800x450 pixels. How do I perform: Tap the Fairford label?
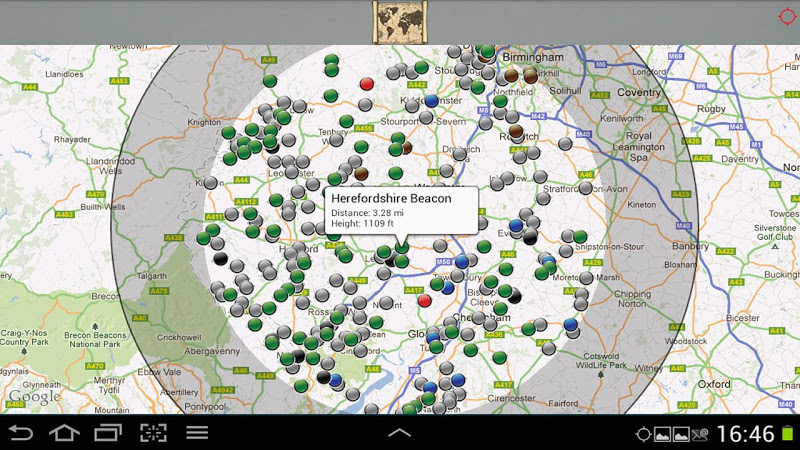click(x=563, y=403)
